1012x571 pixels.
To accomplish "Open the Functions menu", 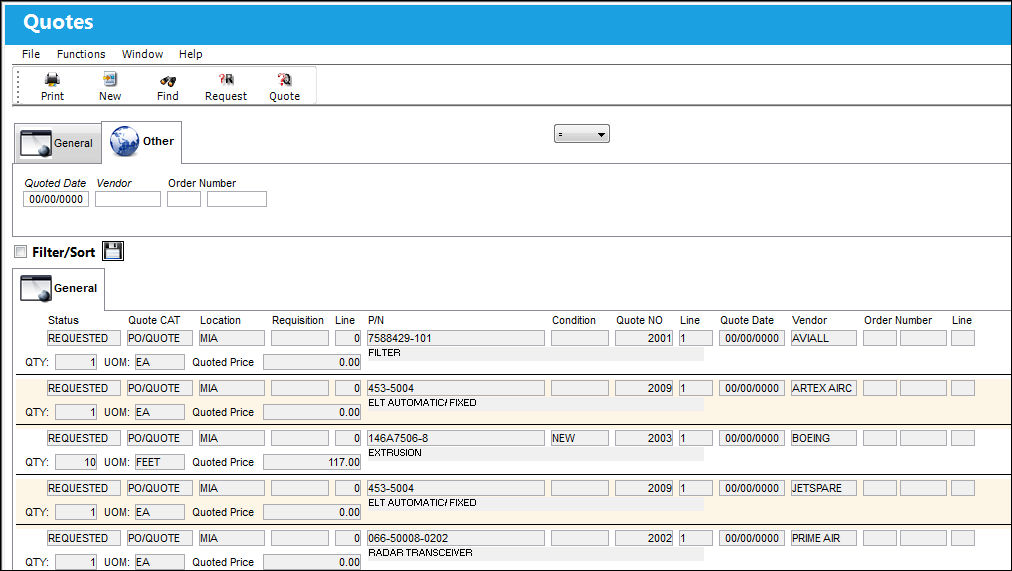I will (x=81, y=54).
